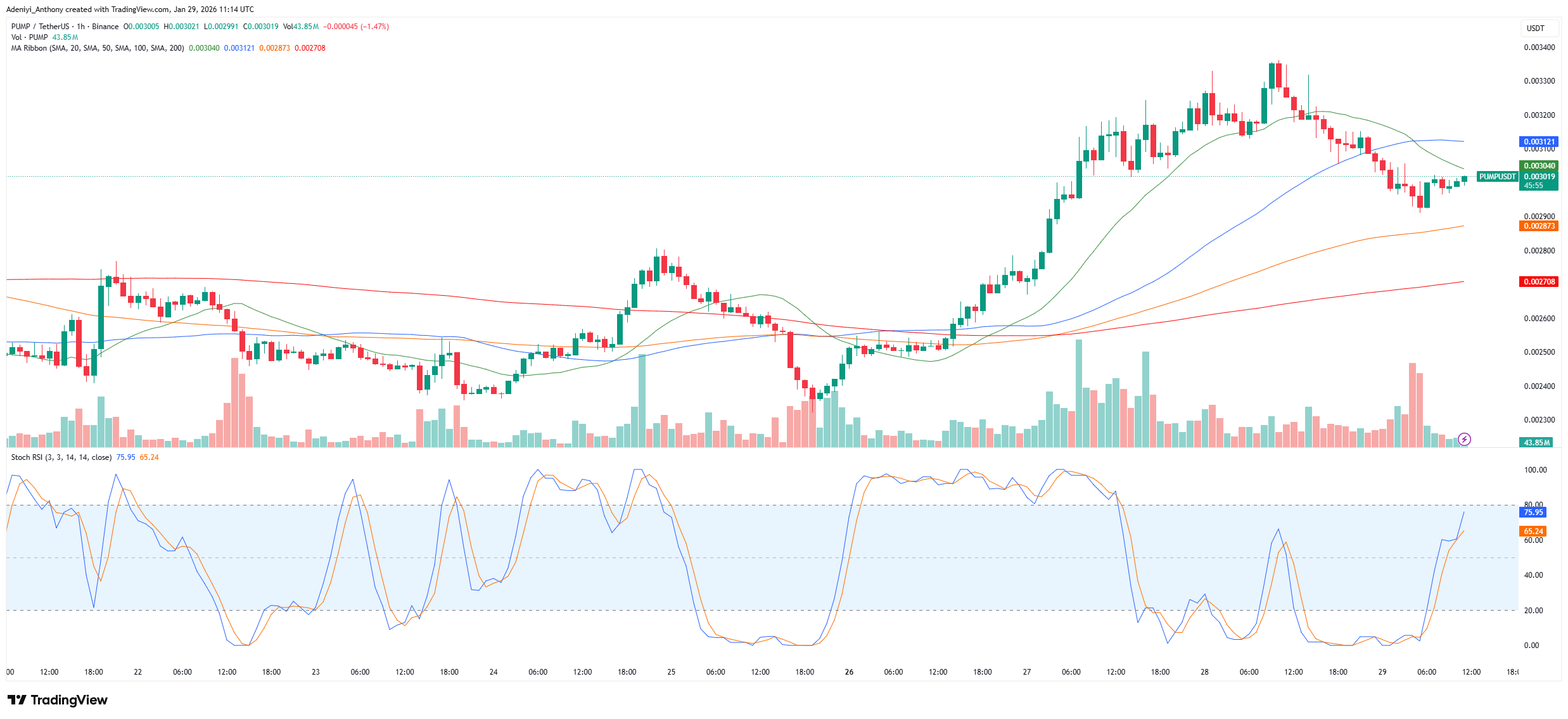Click the blue 75.95 Stoch RSI axis label
The width and height of the screenshot is (1568, 719).
click(1533, 512)
